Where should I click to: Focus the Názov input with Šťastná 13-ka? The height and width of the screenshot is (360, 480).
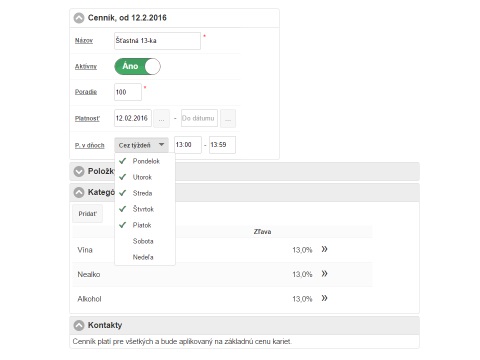pyautogui.click(x=157, y=41)
